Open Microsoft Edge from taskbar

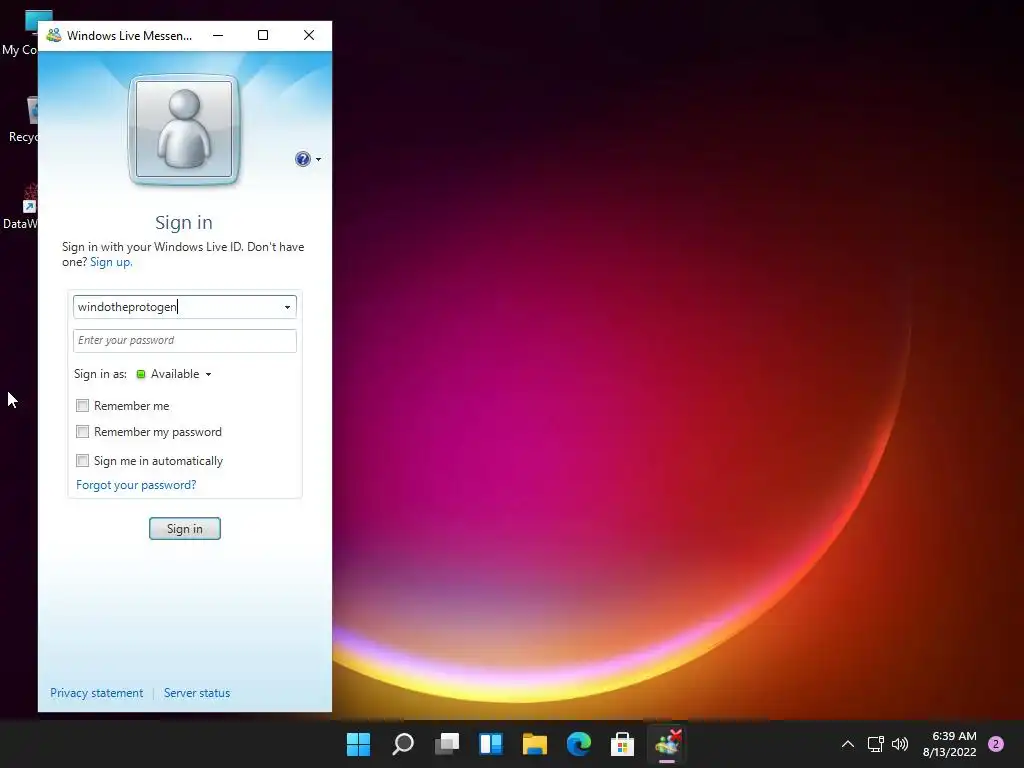579,744
